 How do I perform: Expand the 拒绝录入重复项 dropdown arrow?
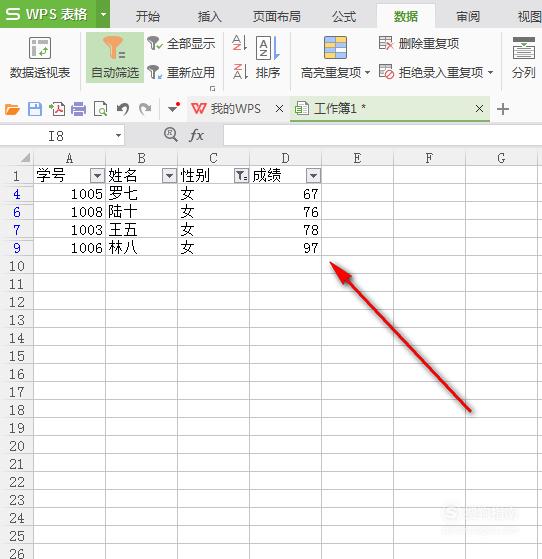(x=491, y=73)
